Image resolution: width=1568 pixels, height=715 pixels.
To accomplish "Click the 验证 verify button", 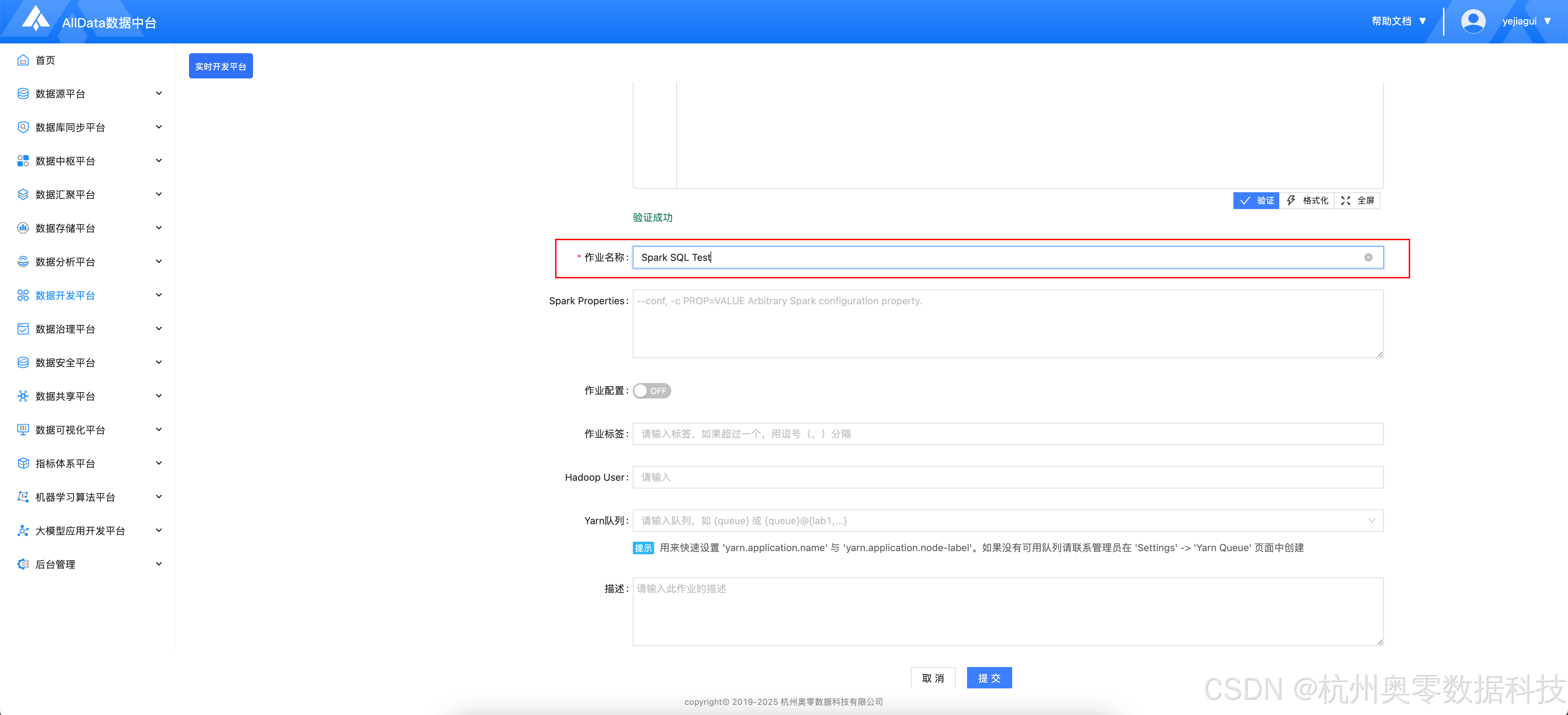I will click(x=1256, y=200).
